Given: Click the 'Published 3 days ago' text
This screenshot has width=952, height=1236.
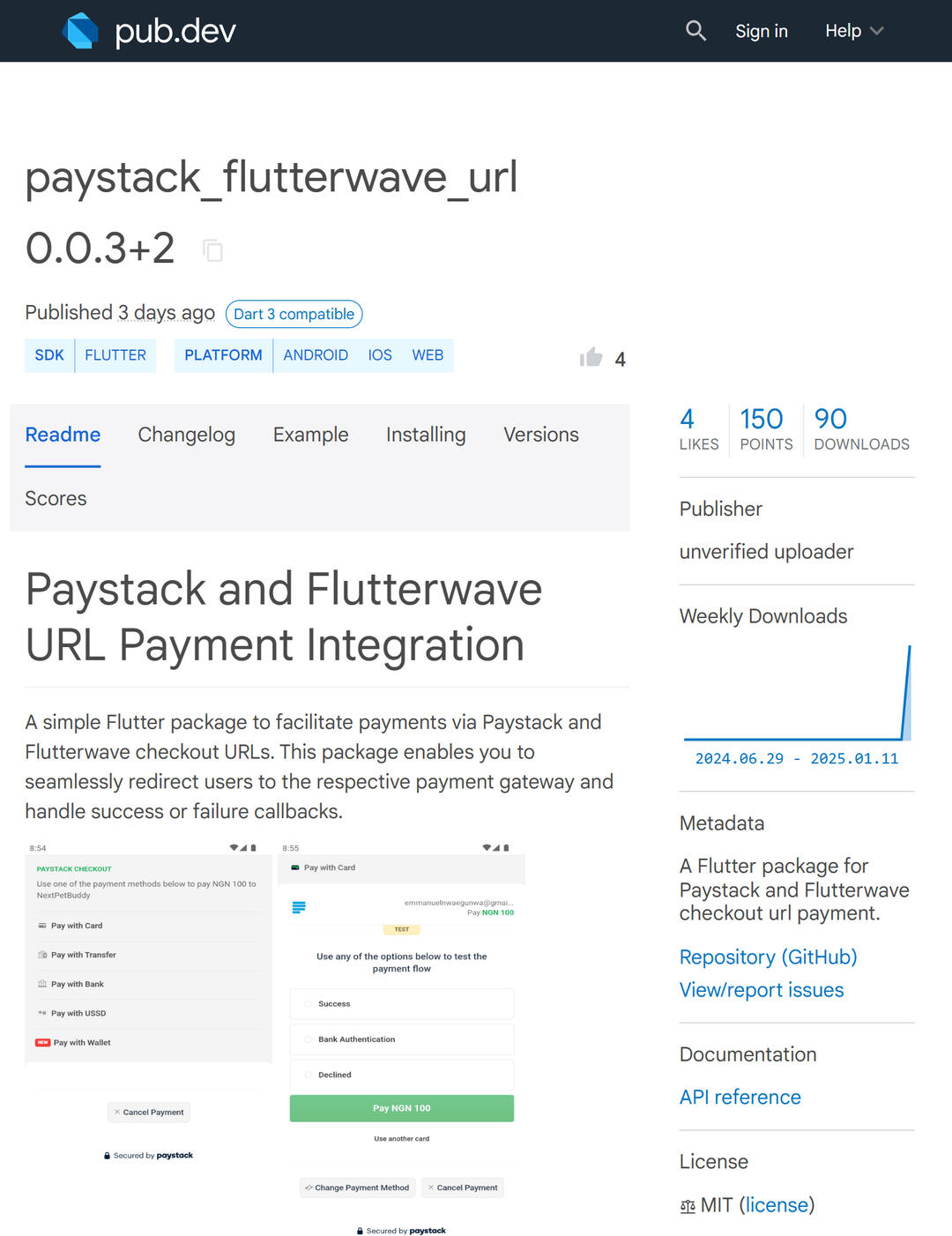Looking at the screenshot, I should [120, 313].
